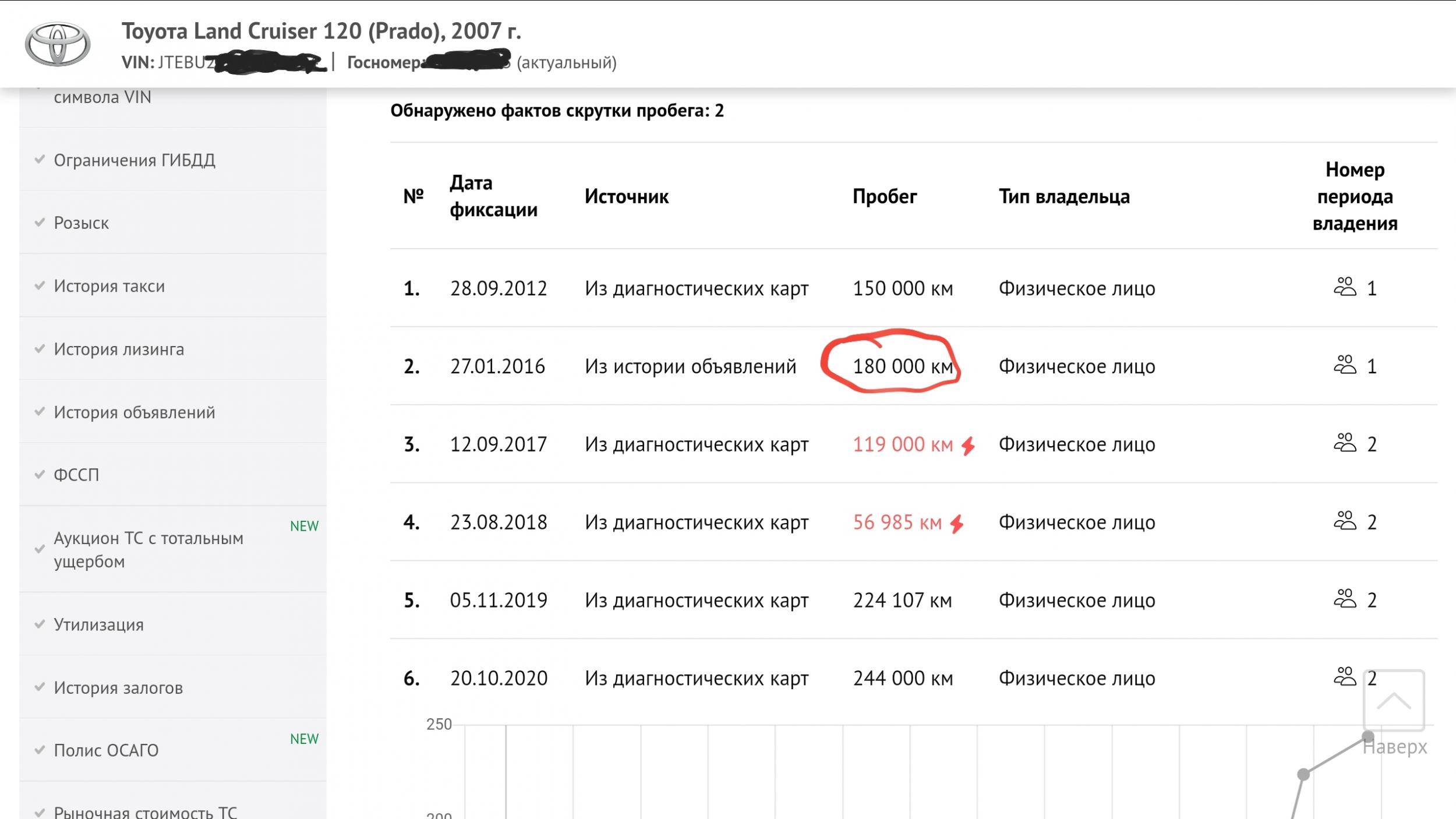Viewport: 1456px width, 819px height.
Task: Click the Тип владельца column header
Action: (x=1064, y=196)
